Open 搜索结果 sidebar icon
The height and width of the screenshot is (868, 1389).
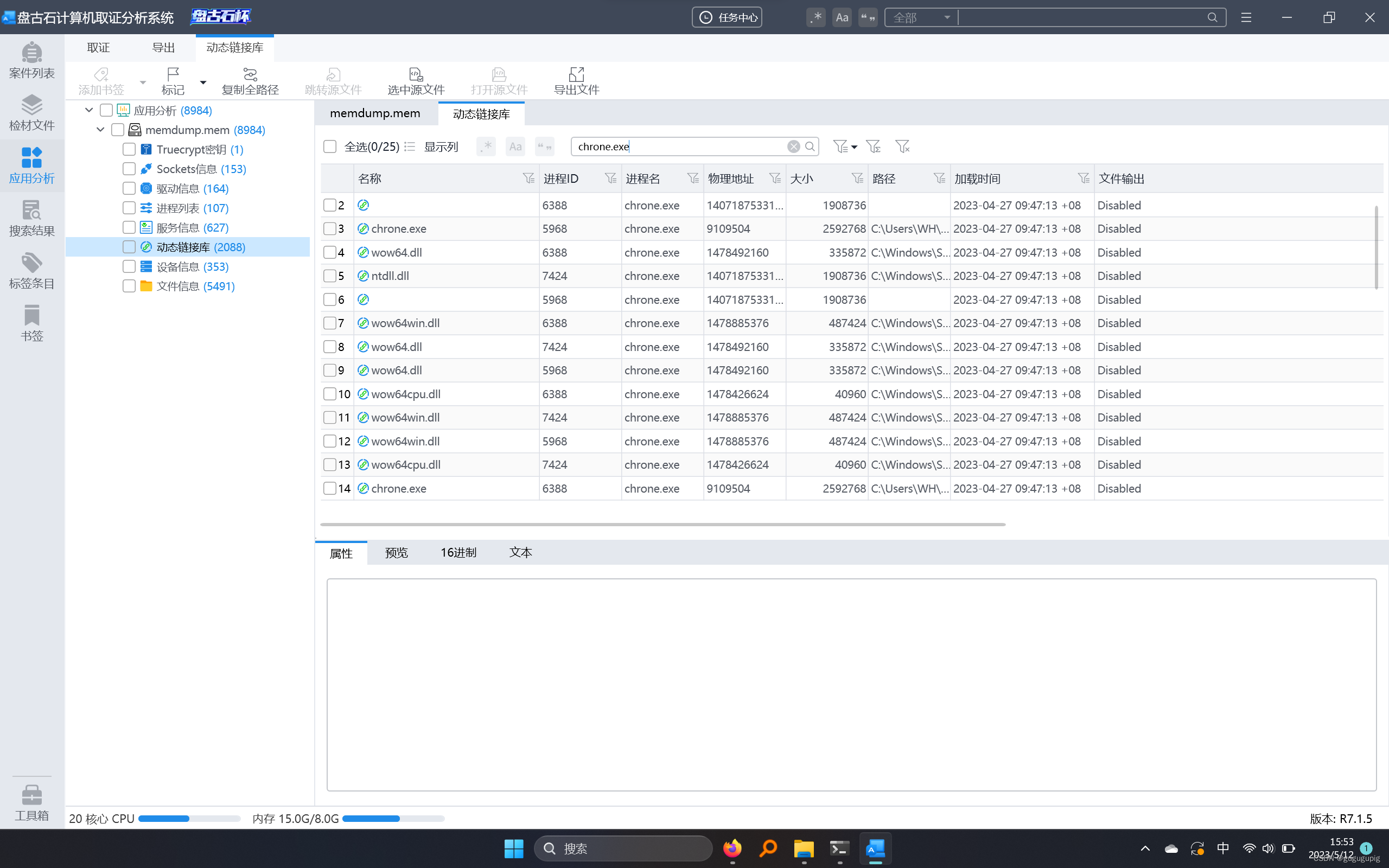tap(31, 218)
